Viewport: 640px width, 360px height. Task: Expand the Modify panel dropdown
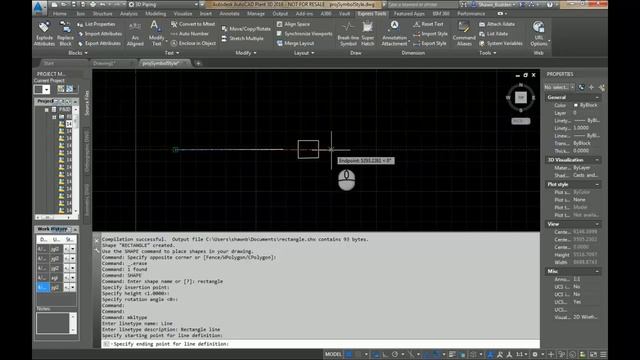point(246,53)
